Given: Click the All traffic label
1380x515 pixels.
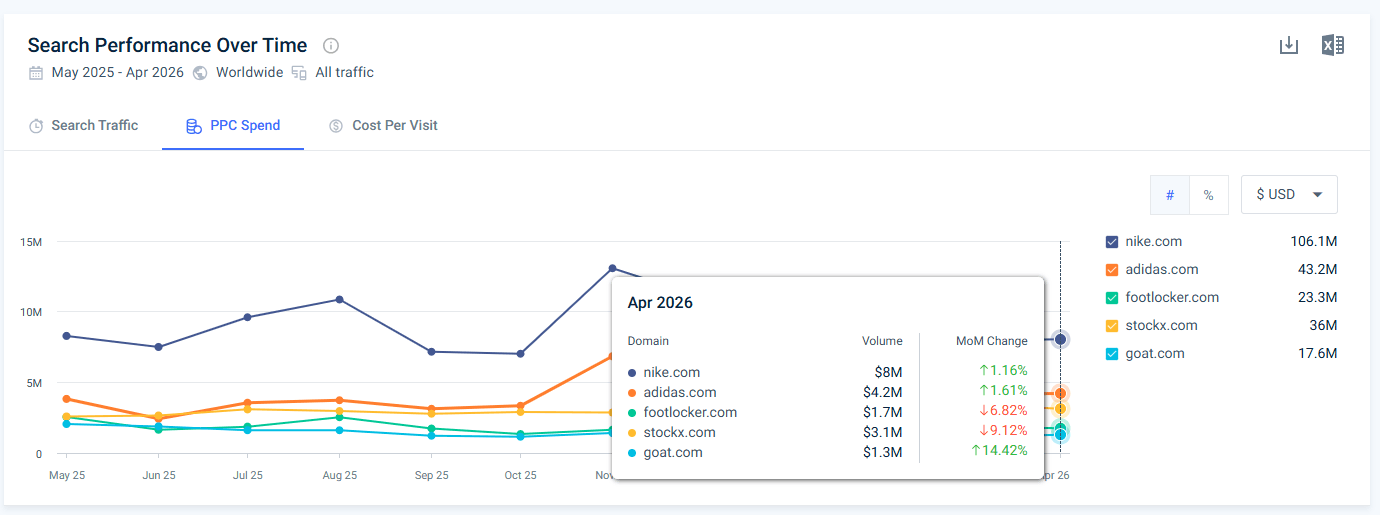Looking at the screenshot, I should 344,72.
